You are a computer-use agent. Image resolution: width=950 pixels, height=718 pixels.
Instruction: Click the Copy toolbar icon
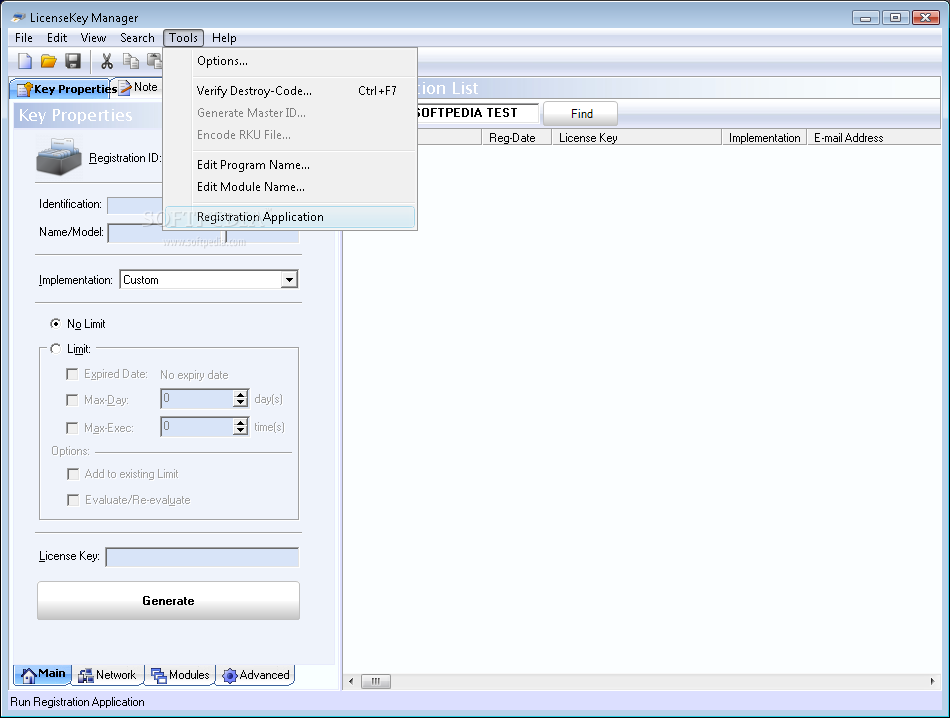click(x=131, y=61)
